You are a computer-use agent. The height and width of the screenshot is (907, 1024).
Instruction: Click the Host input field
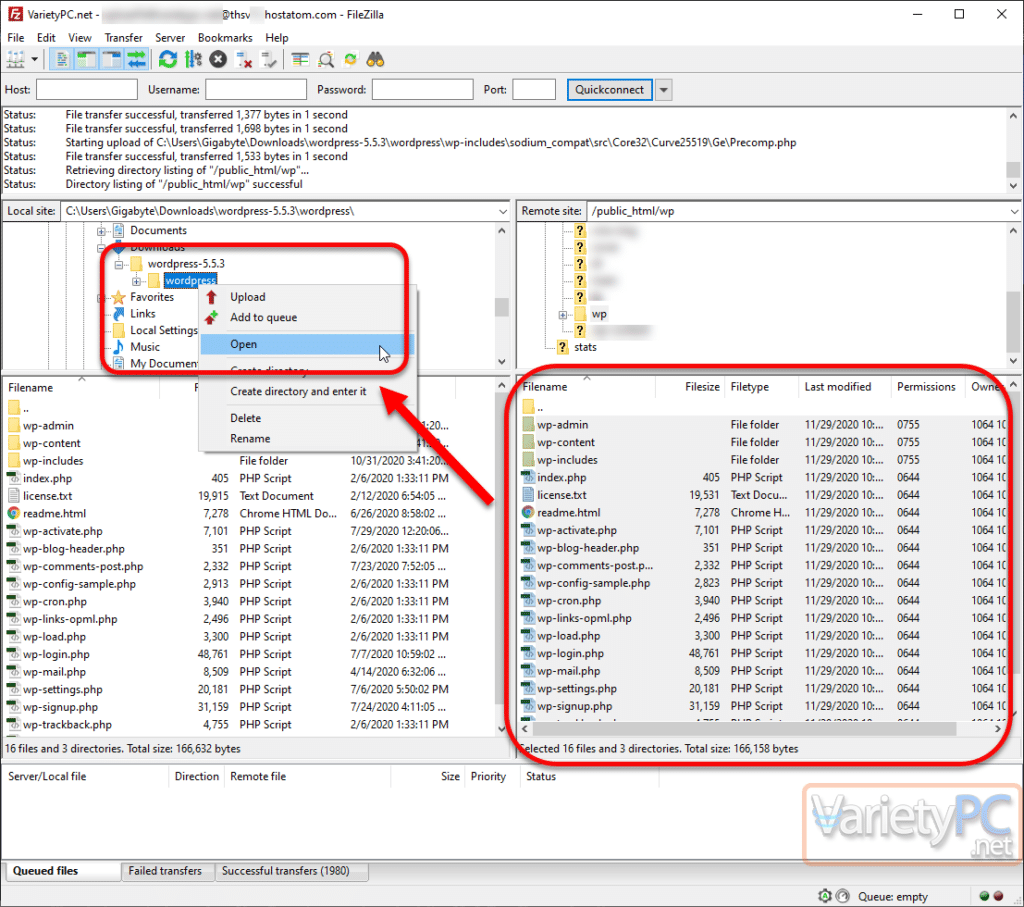(87, 89)
